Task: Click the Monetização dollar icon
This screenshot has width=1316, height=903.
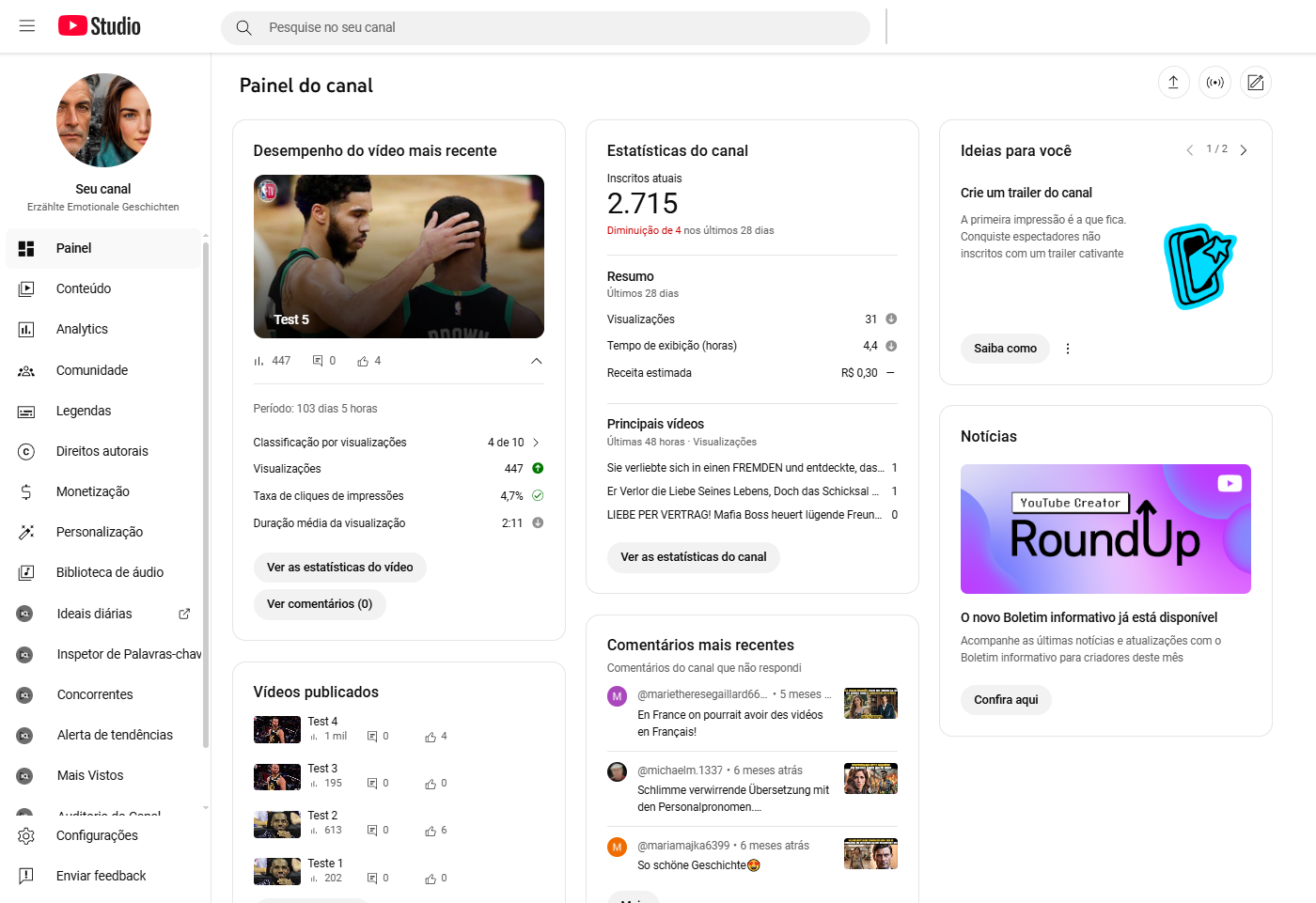Action: (x=26, y=491)
